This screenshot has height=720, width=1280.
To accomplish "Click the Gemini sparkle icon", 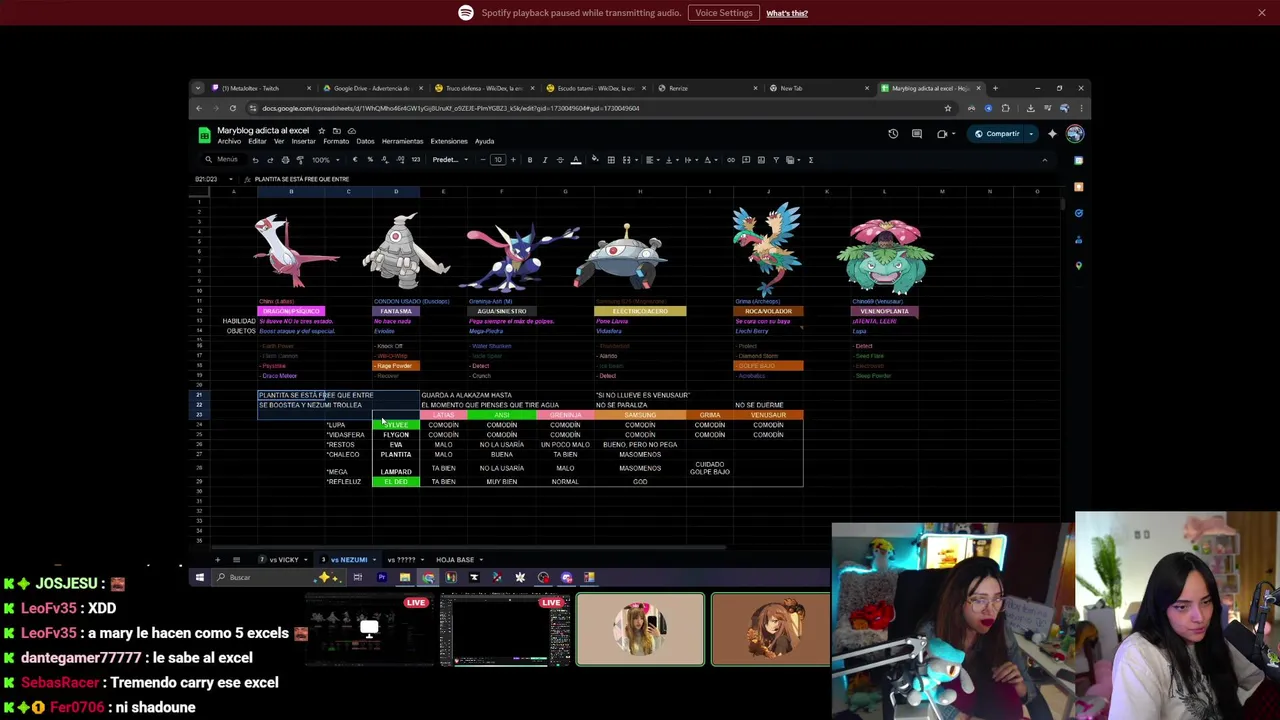I will [x=1052, y=134].
